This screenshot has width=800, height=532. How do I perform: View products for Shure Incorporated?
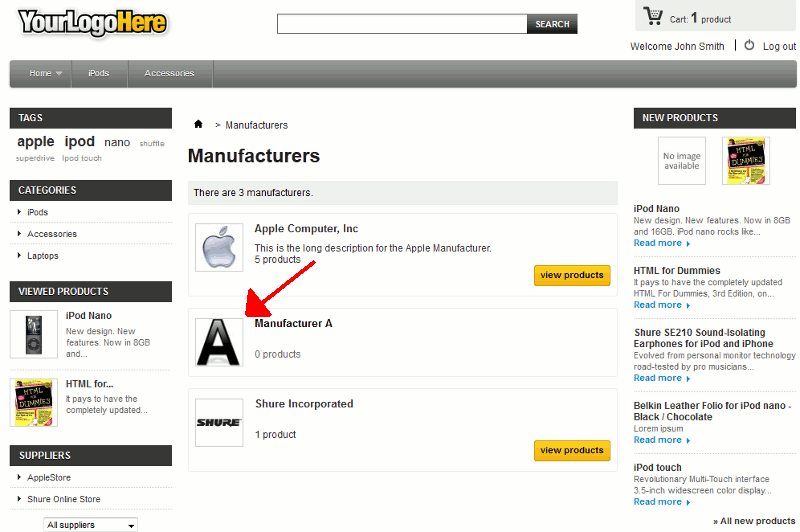[x=572, y=450]
